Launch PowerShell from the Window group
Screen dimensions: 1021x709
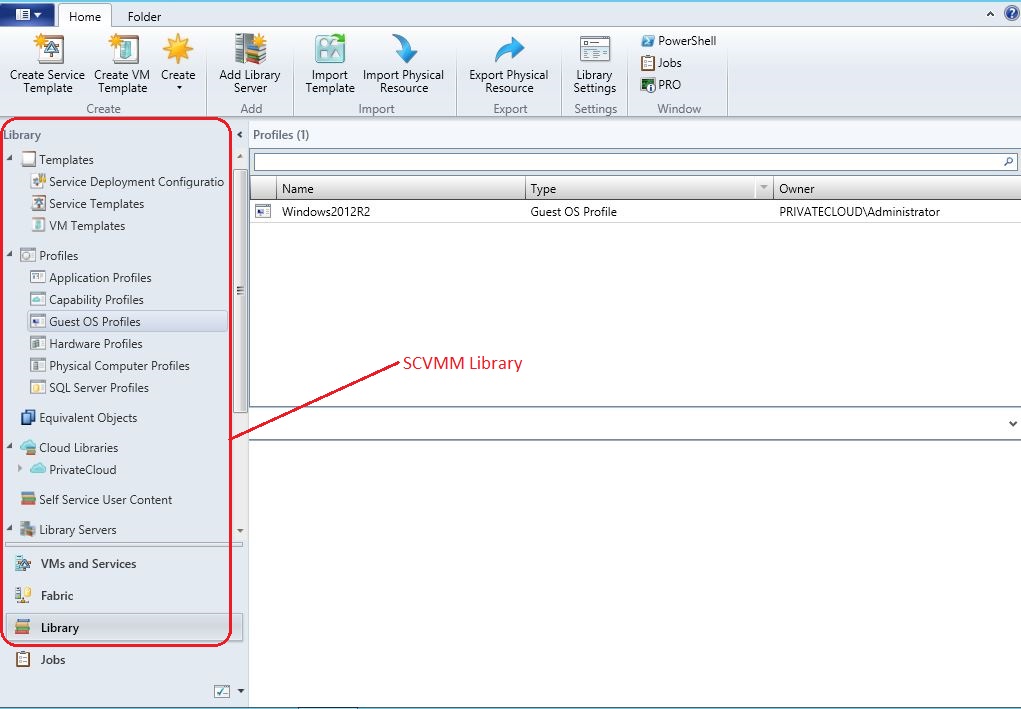pos(678,40)
